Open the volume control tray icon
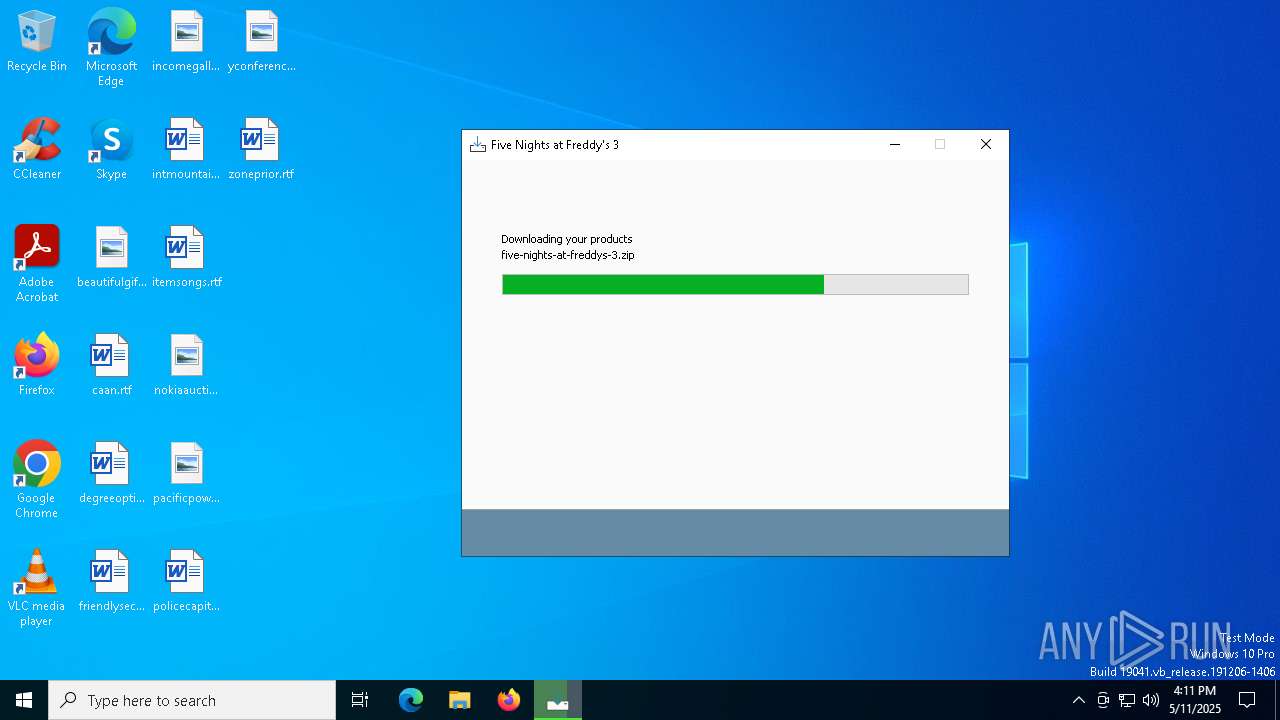Screen dimensions: 1280x720 (1151, 700)
